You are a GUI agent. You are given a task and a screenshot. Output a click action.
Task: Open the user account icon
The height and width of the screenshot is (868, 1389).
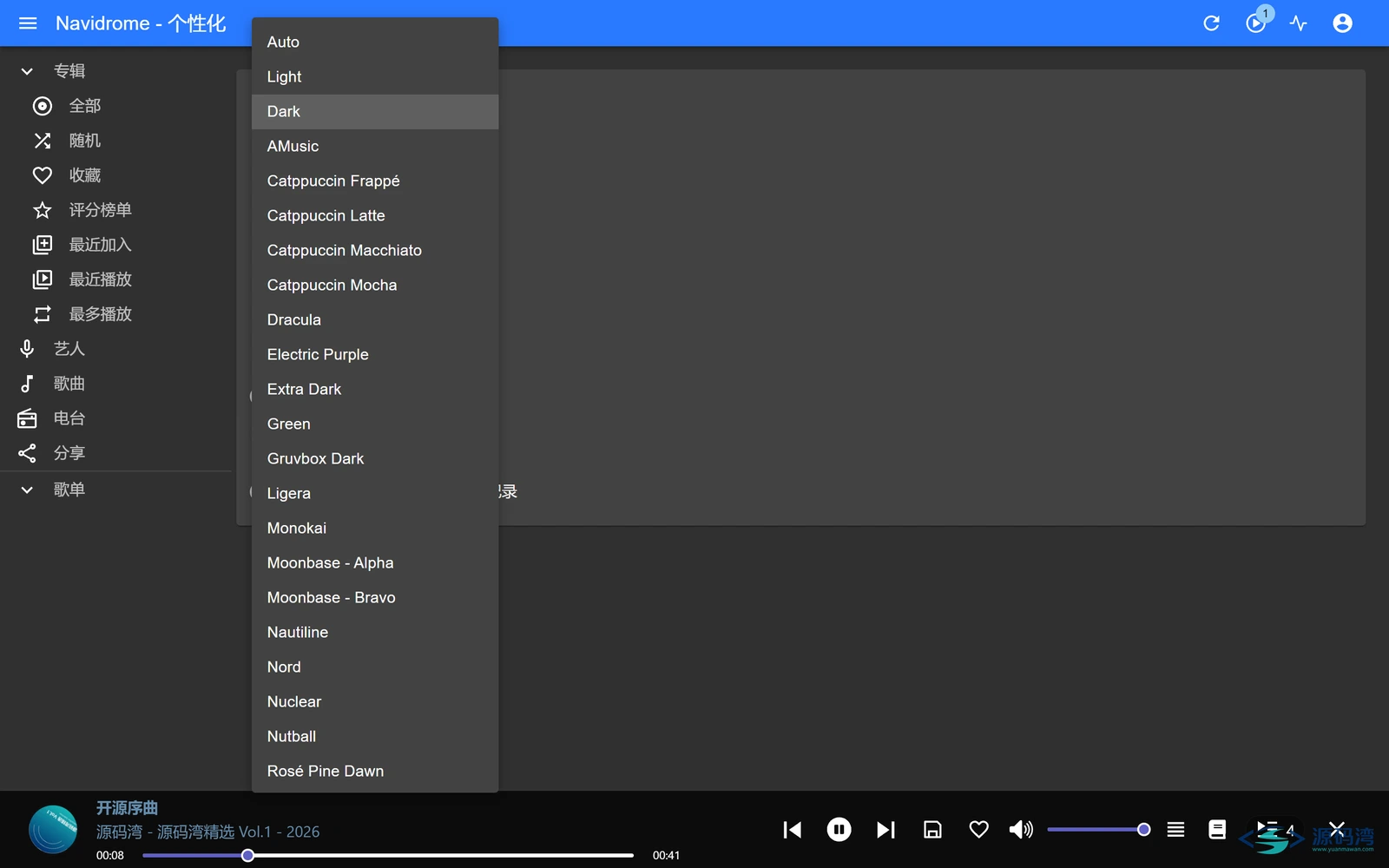tap(1342, 23)
